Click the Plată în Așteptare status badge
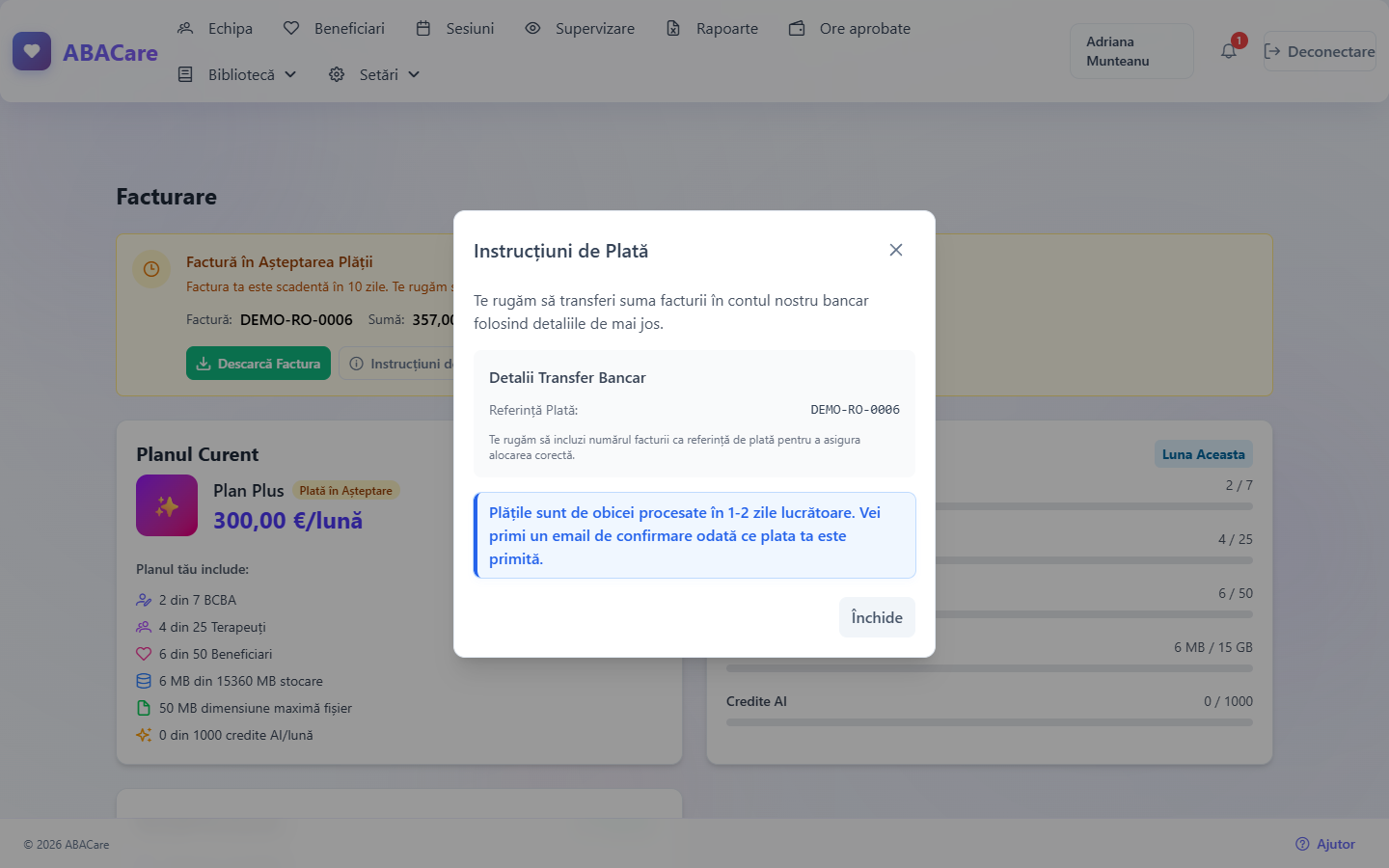The height and width of the screenshot is (868, 1389). [345, 491]
